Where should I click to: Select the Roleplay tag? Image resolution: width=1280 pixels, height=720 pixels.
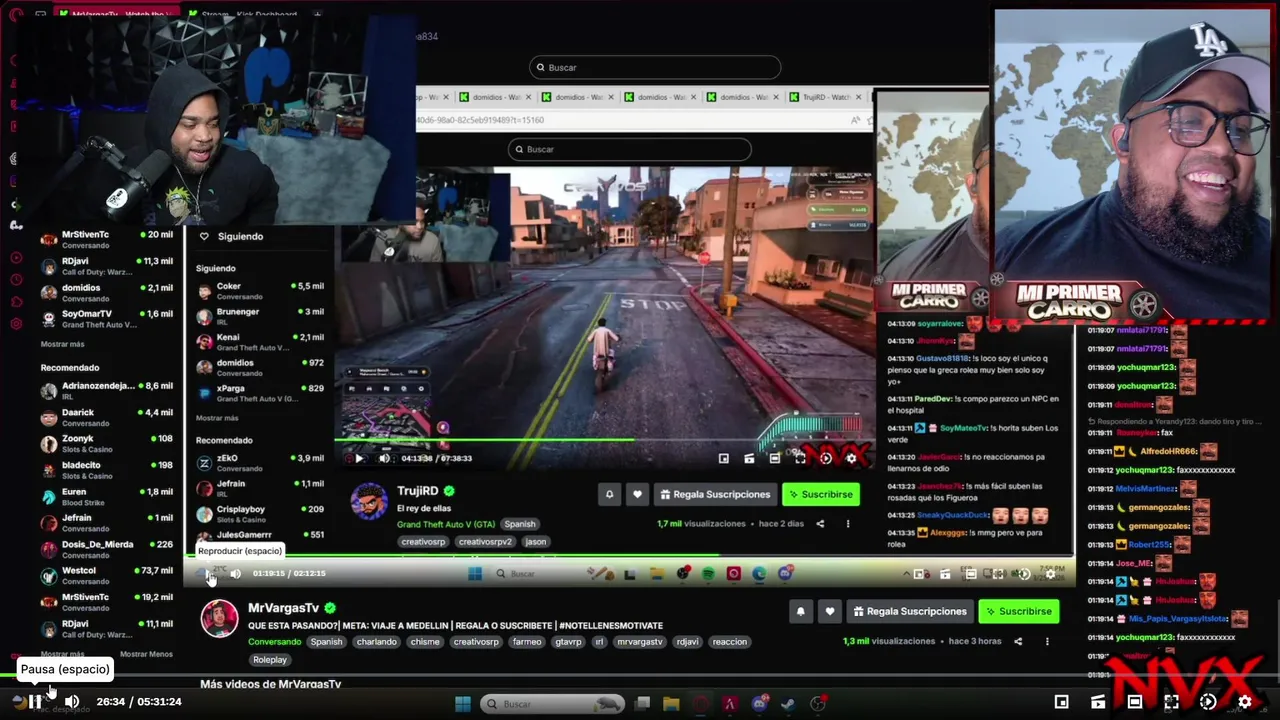coord(270,660)
